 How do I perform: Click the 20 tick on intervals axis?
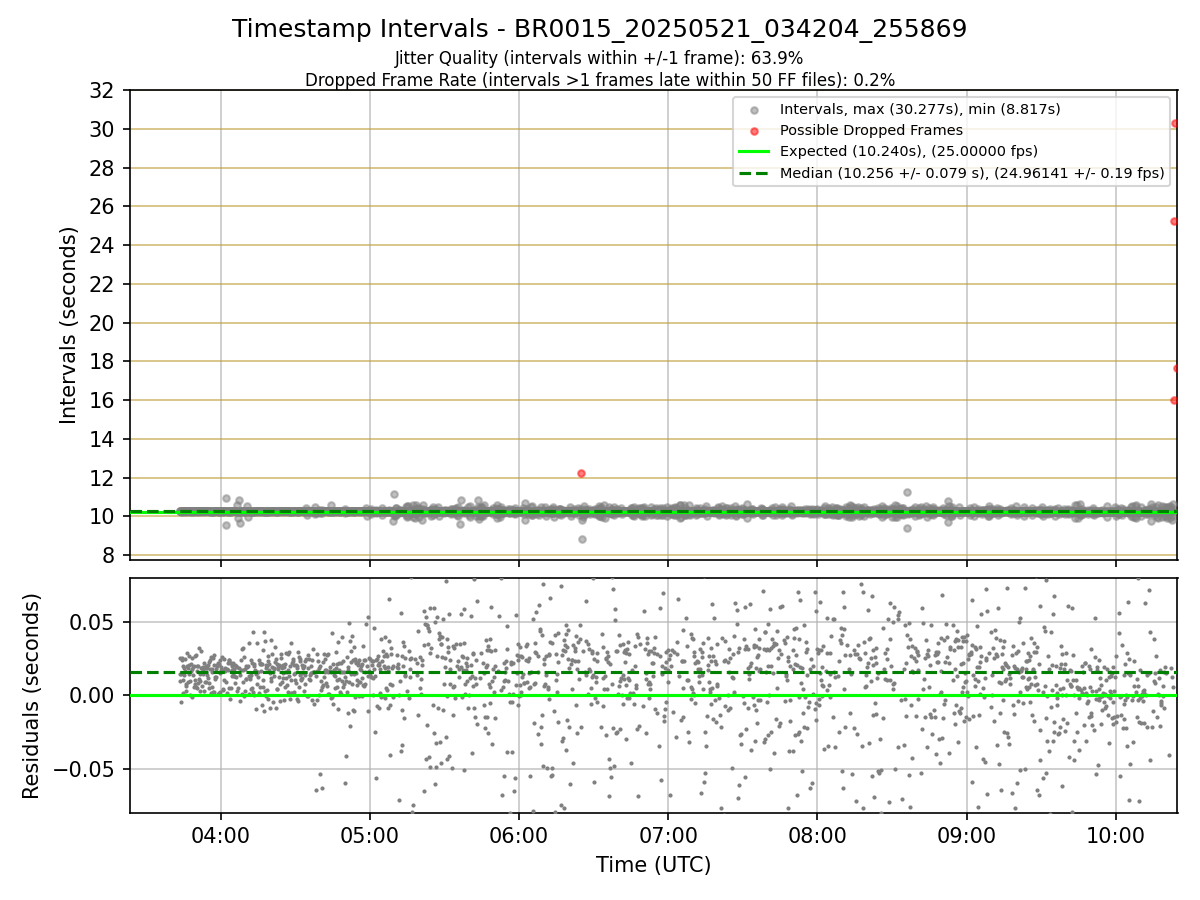coord(101,323)
